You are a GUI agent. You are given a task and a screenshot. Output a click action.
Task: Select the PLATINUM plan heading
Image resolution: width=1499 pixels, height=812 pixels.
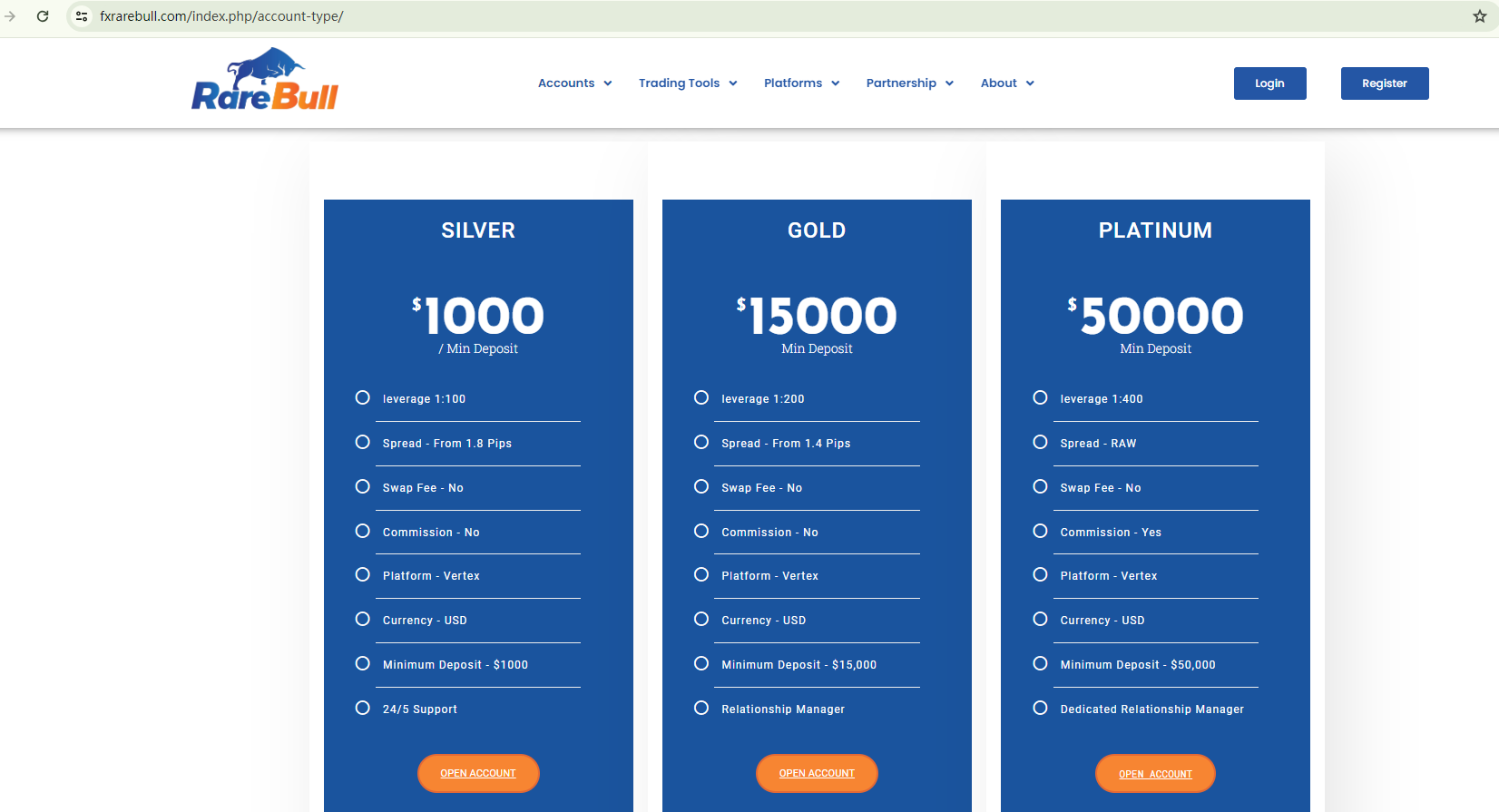pyautogui.click(x=1155, y=230)
